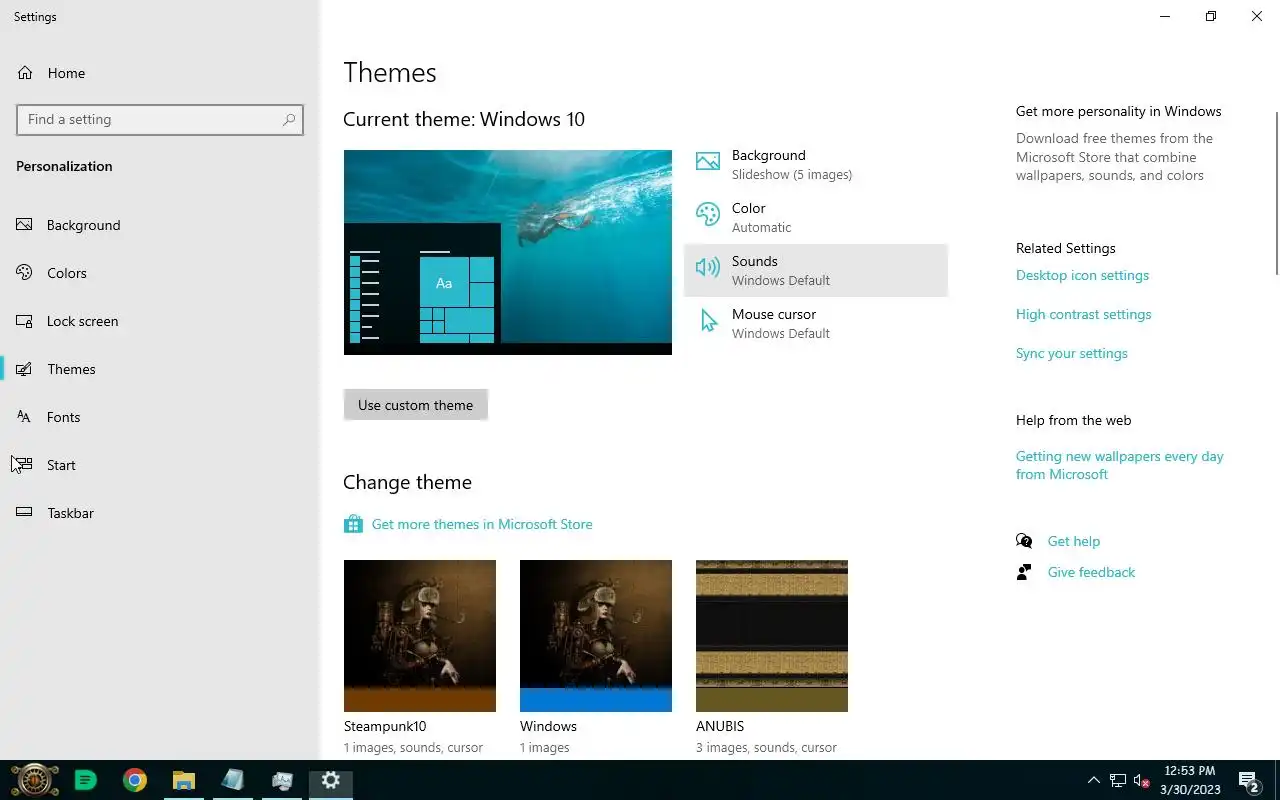The height and width of the screenshot is (800, 1280).
Task: Click Use custom theme button
Action: coord(415,405)
